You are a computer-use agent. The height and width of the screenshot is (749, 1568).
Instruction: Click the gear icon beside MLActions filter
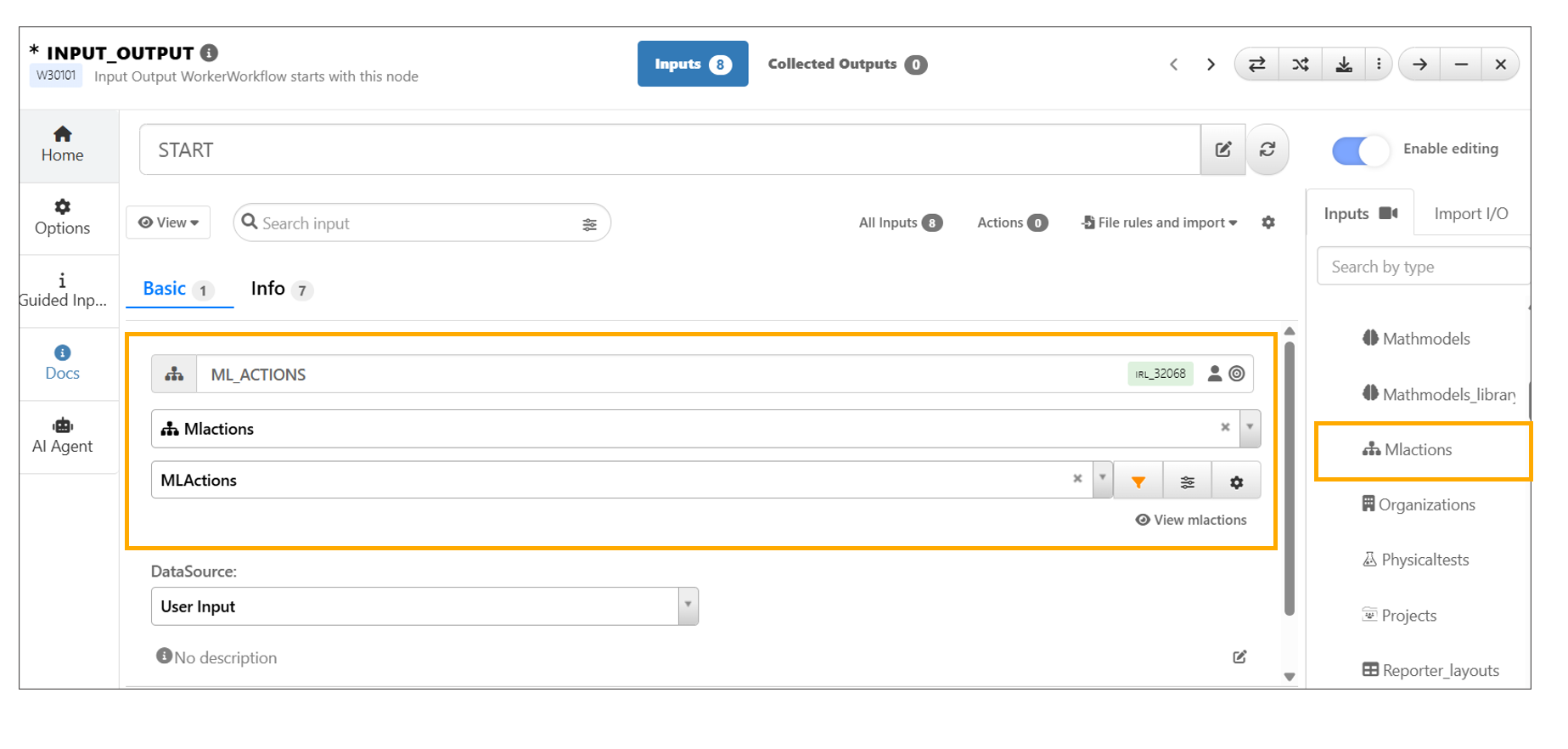[1236, 481]
